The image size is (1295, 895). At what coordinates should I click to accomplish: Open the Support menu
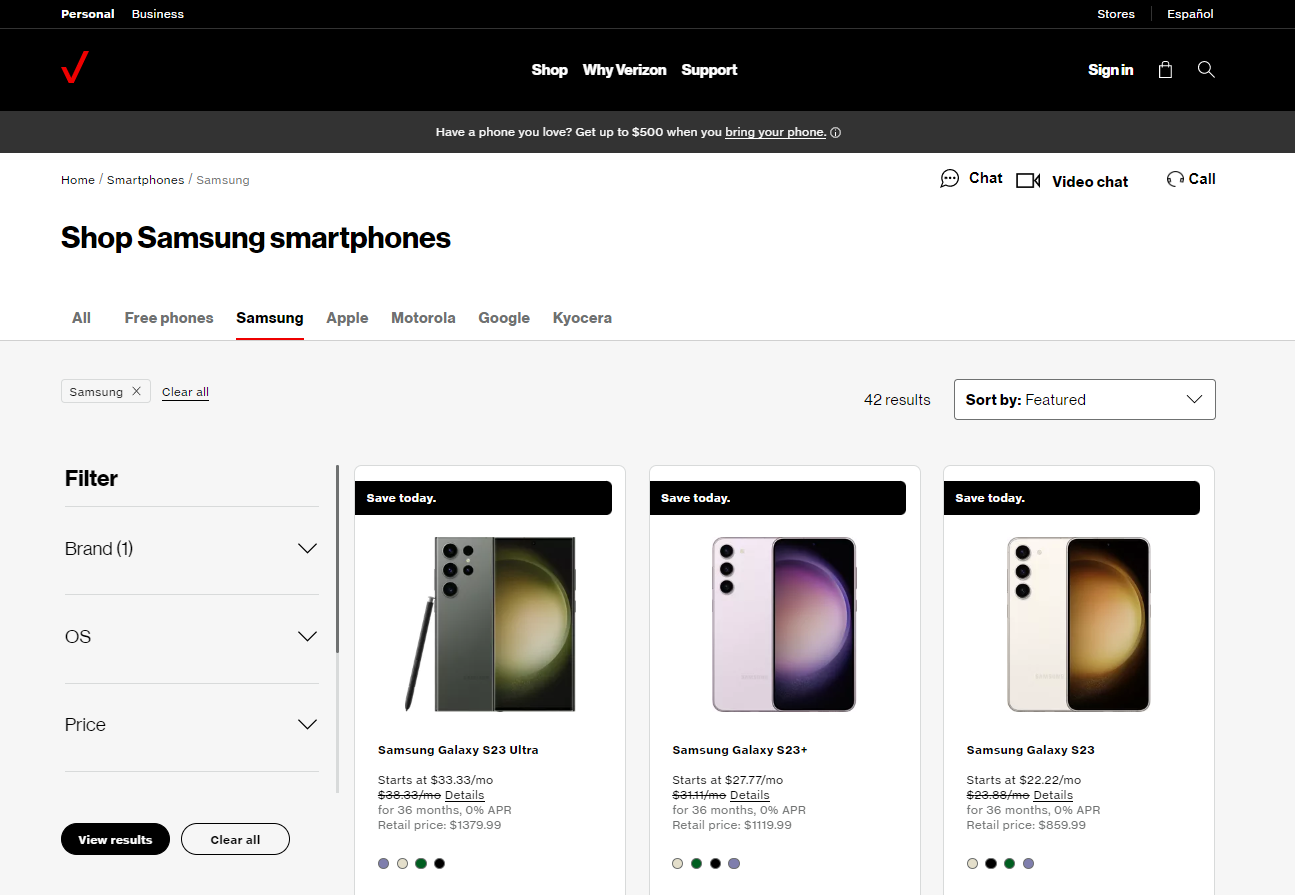[x=709, y=70]
